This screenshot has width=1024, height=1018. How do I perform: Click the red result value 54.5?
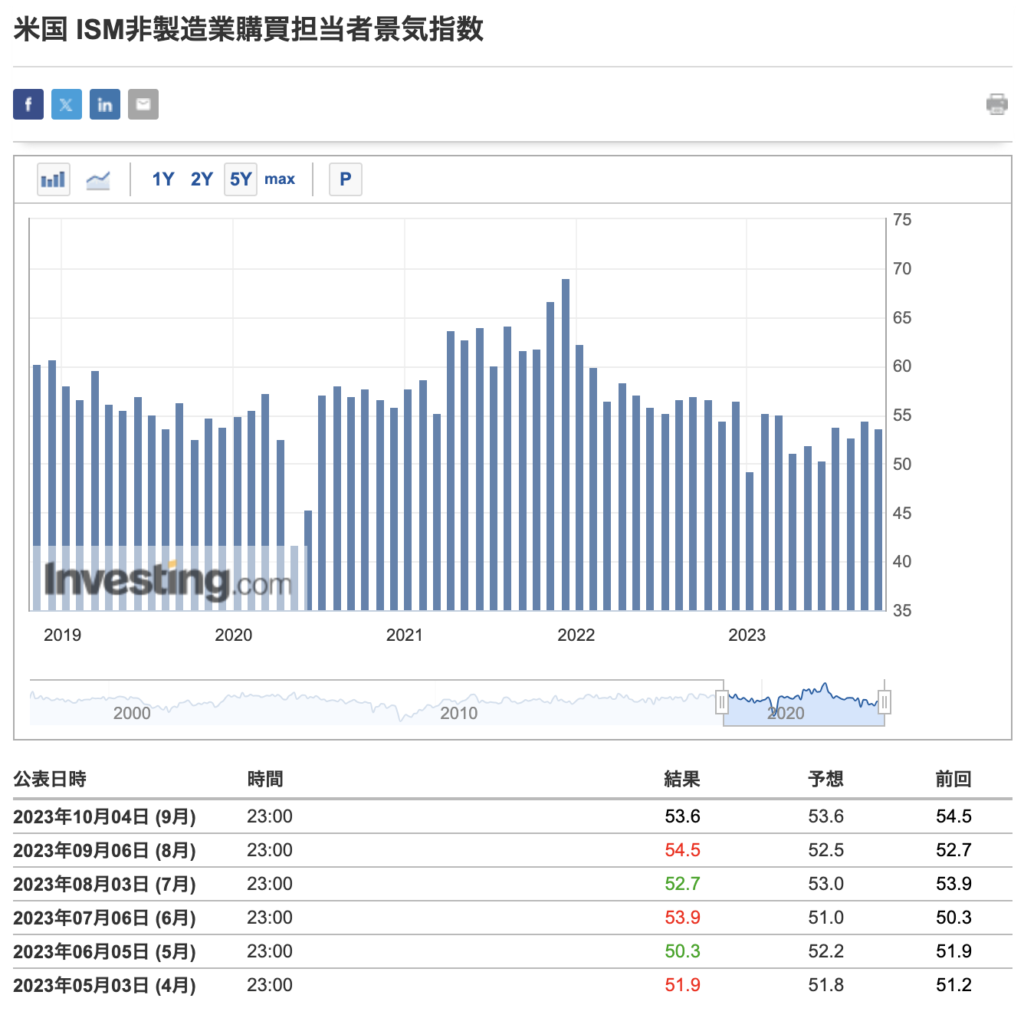(682, 850)
